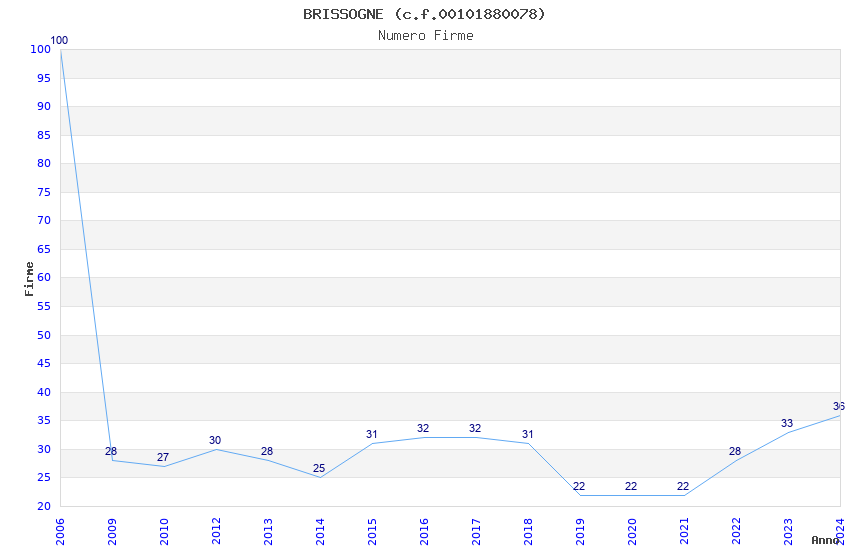Screen dimensions: 850x550
Task: Click the y-axis value 30
Action: pyautogui.click(x=44, y=449)
